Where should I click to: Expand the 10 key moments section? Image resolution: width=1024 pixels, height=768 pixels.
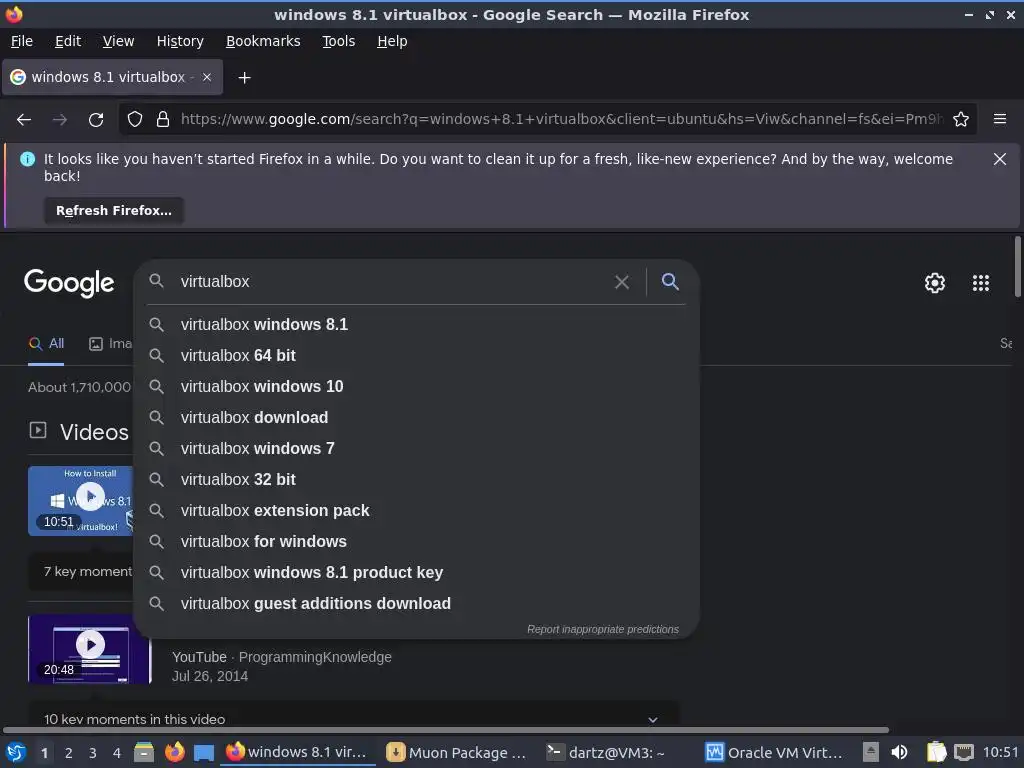pyautogui.click(x=652, y=719)
